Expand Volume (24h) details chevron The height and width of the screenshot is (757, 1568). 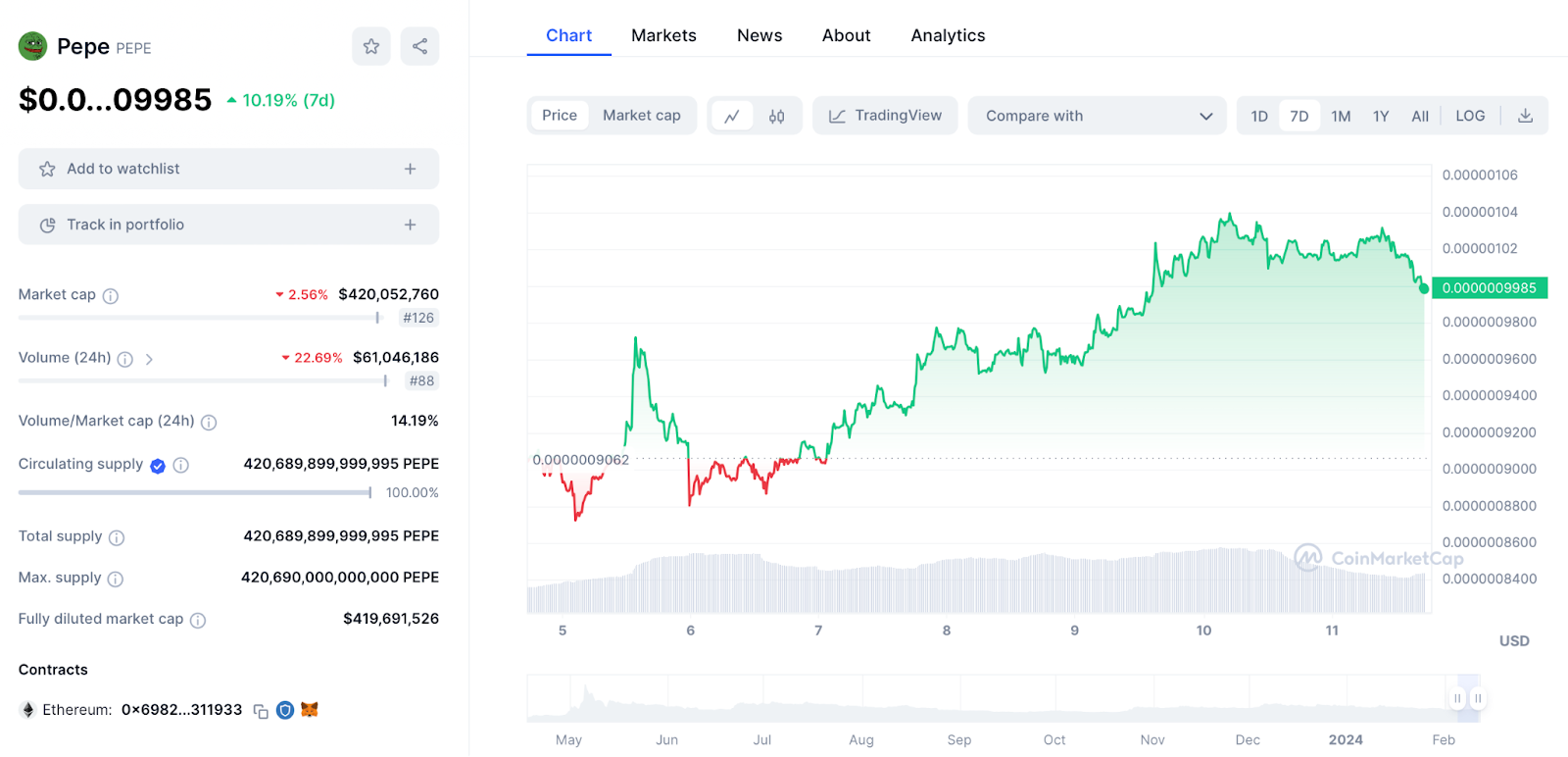149,360
